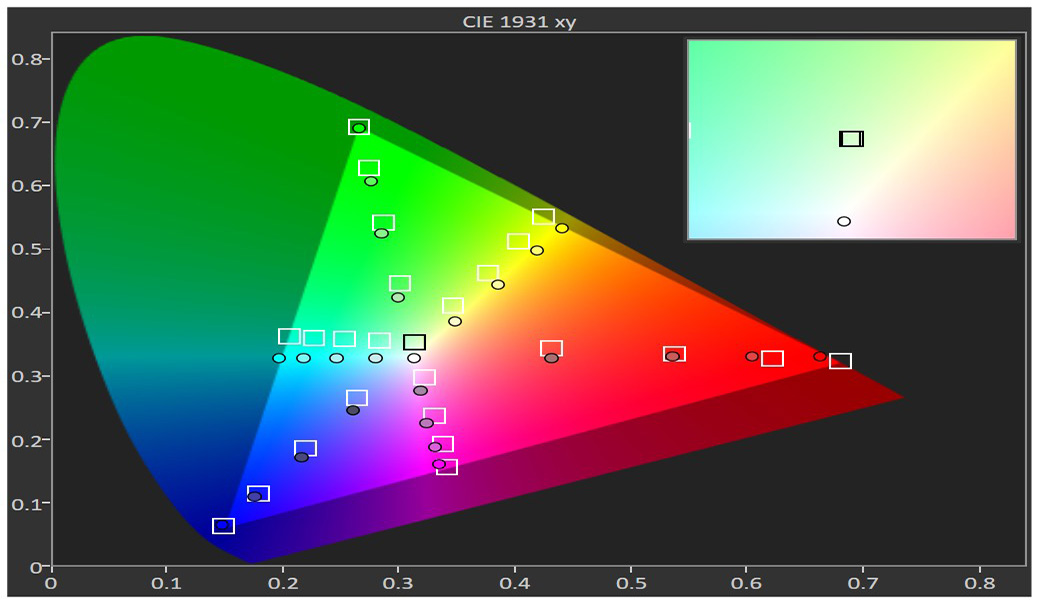
Task: Select the white measured circle below black square
Action: click(x=414, y=358)
